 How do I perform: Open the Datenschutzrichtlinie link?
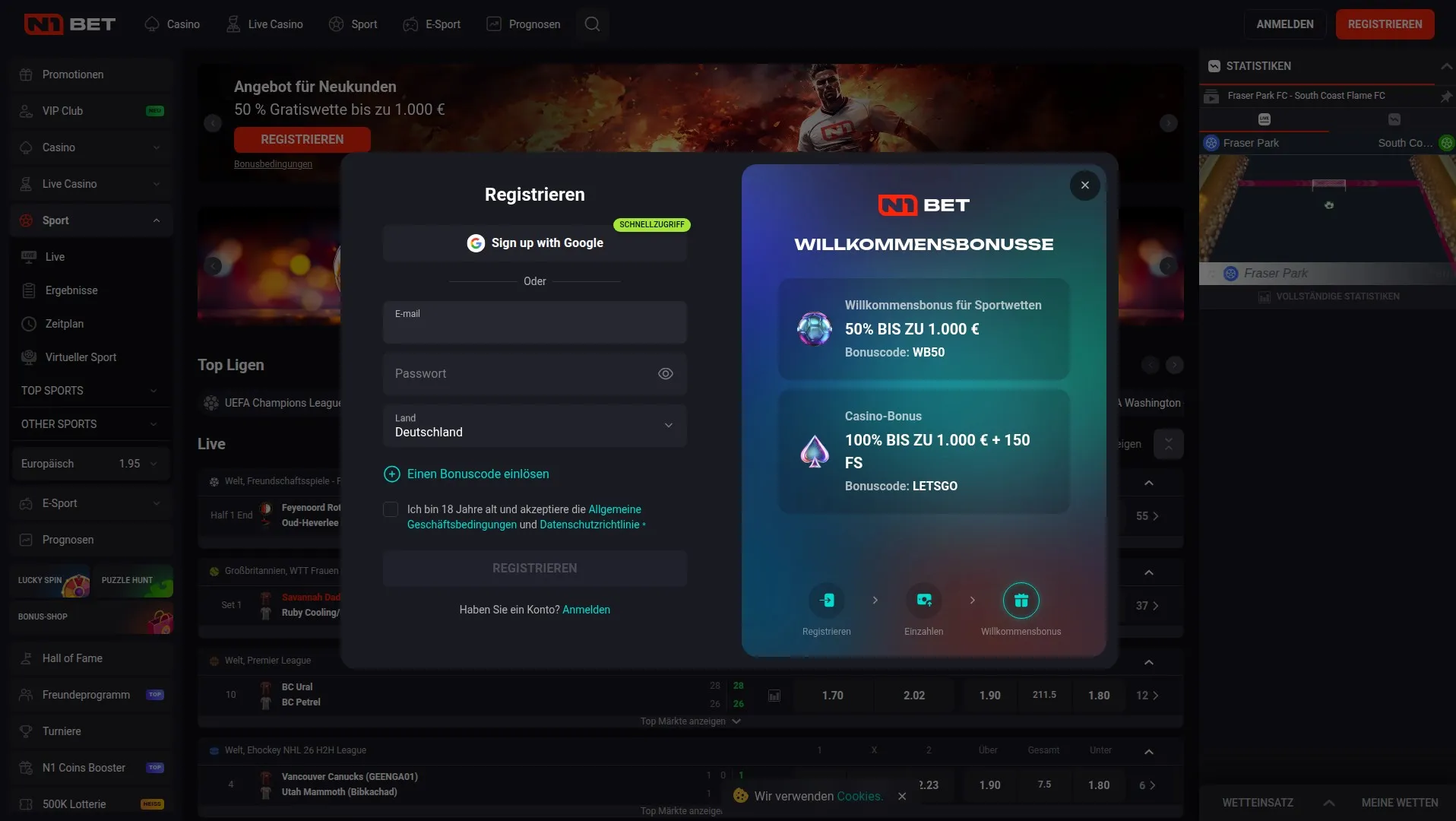pyautogui.click(x=590, y=525)
